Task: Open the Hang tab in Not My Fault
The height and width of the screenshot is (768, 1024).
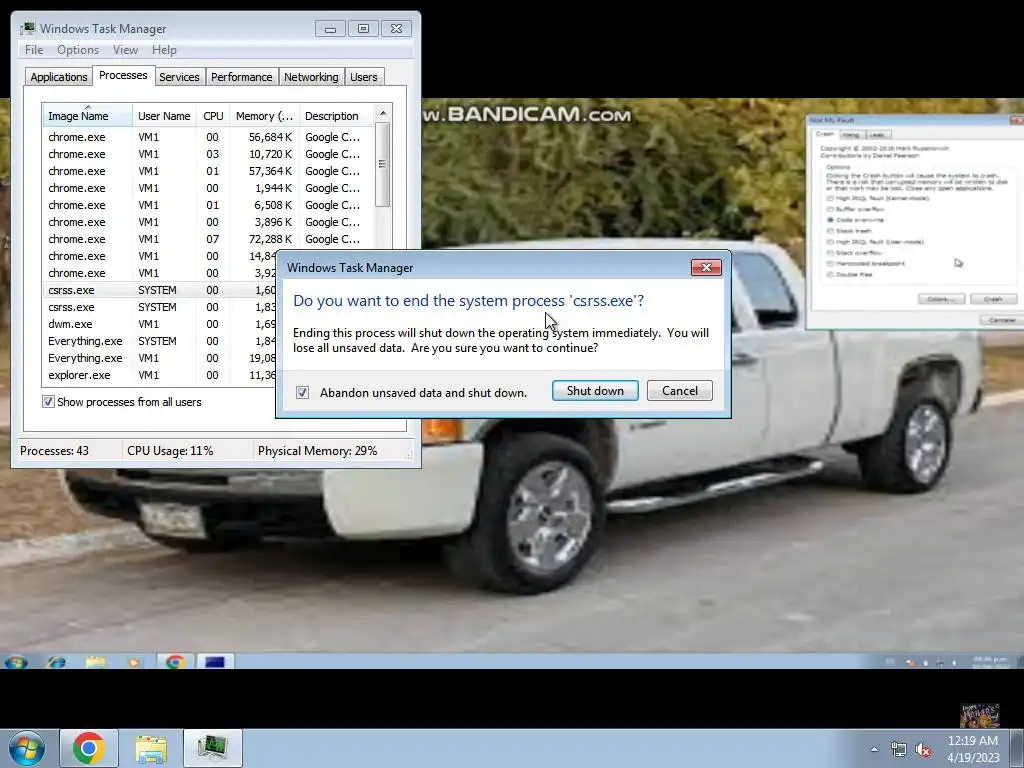Action: (850, 135)
